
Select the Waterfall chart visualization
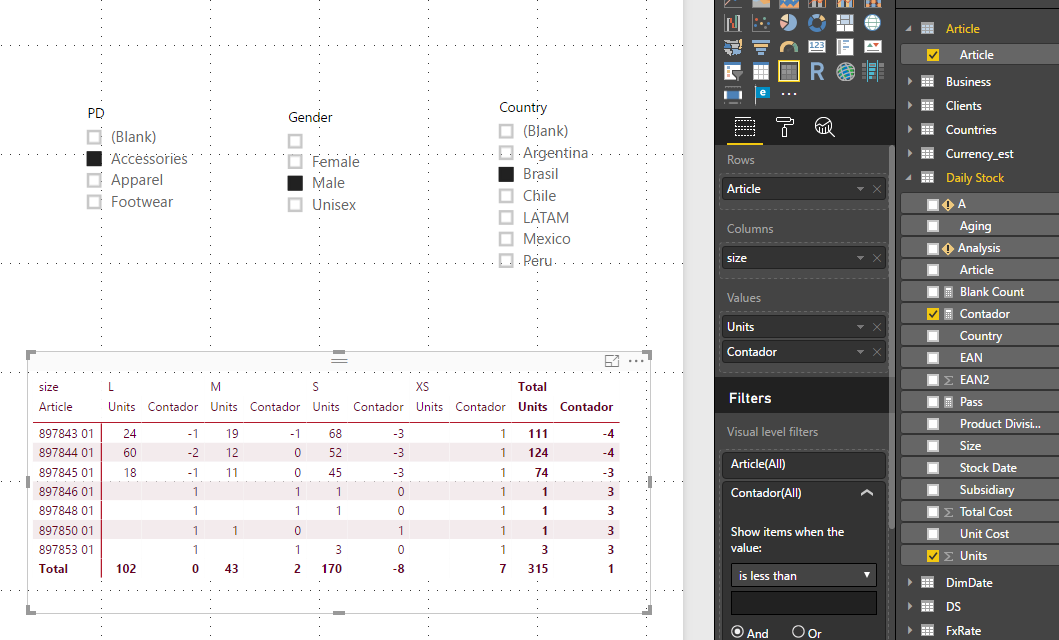click(x=733, y=23)
